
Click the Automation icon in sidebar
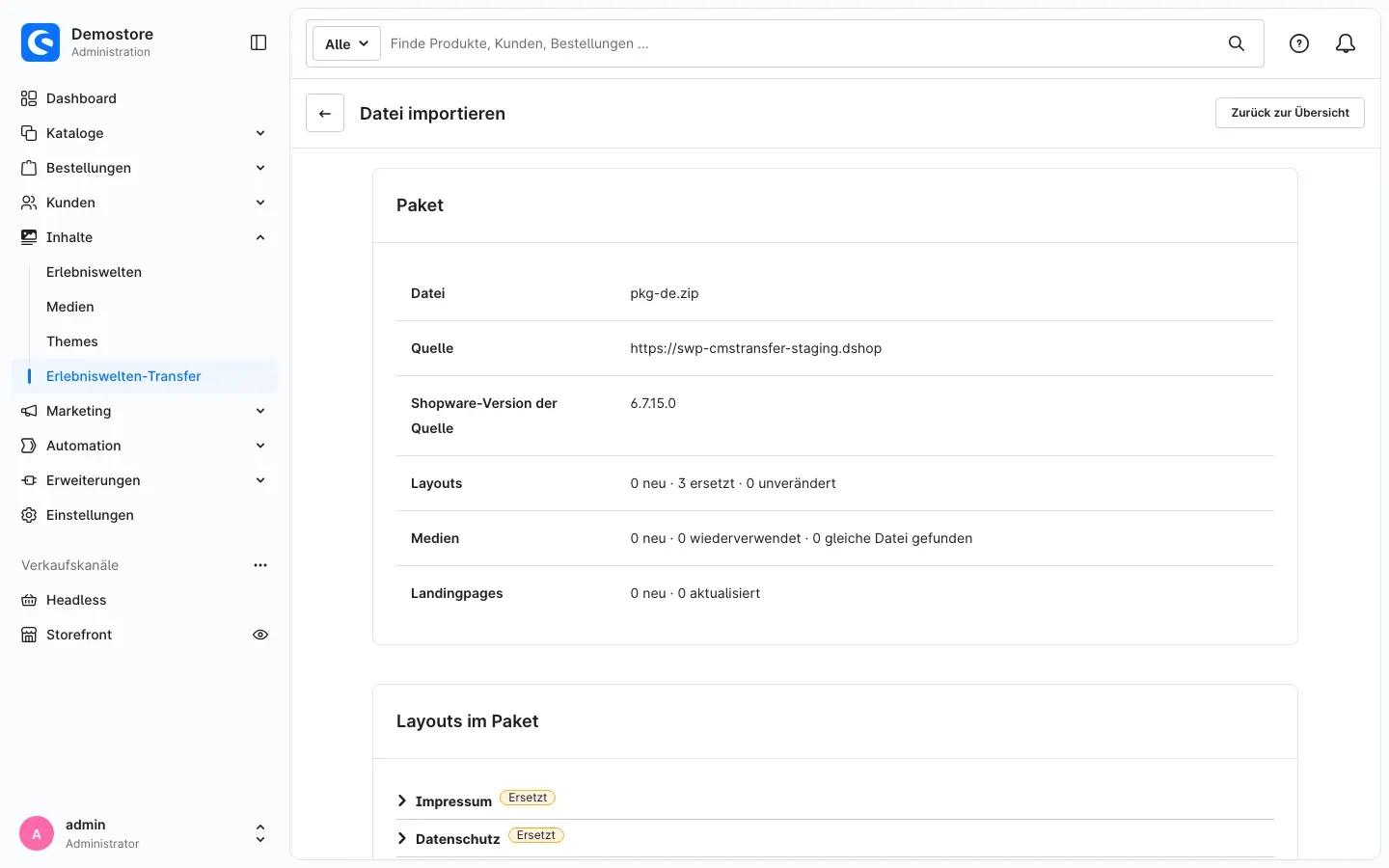29,446
